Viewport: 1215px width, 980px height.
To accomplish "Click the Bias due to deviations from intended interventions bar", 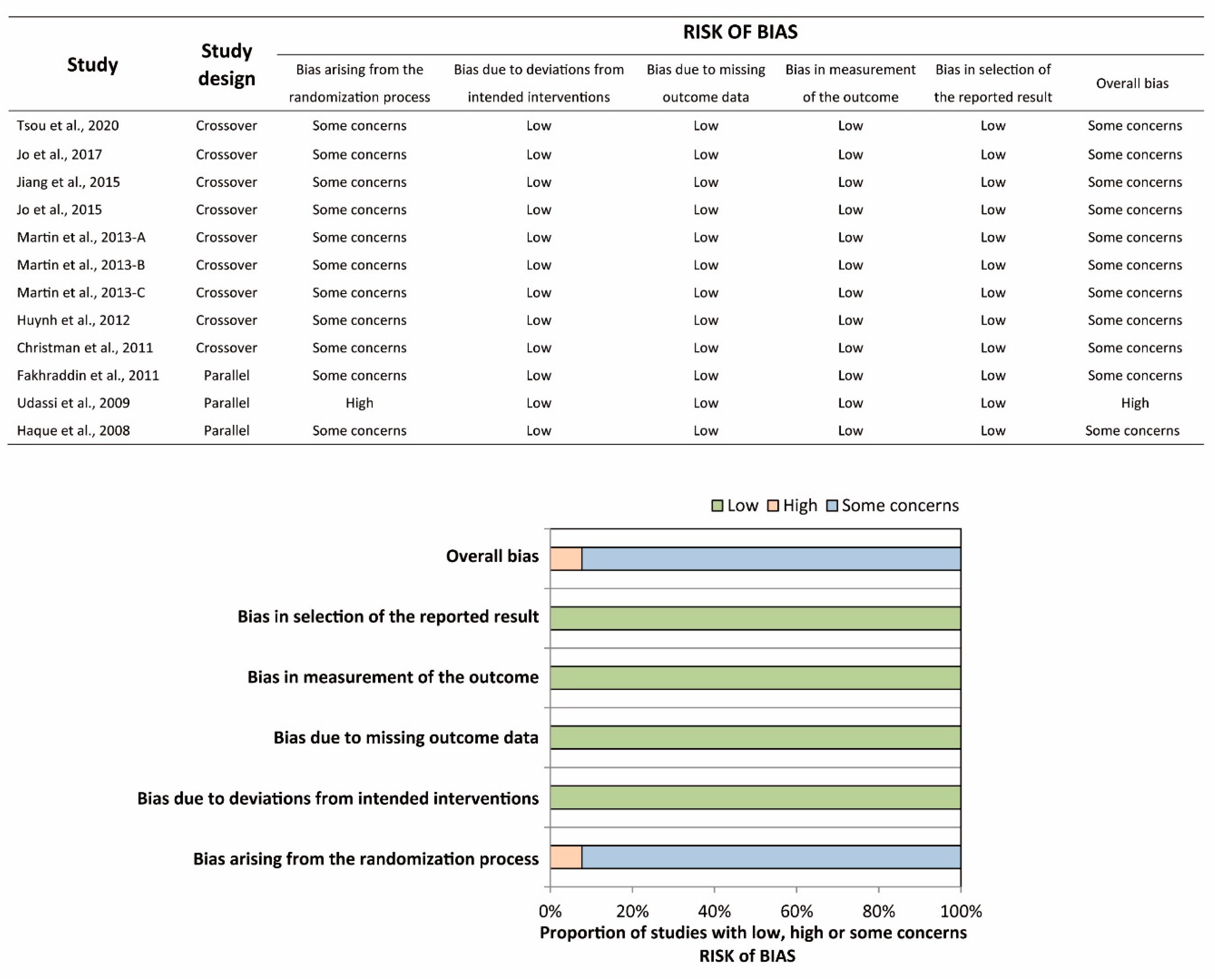I will tap(755, 797).
